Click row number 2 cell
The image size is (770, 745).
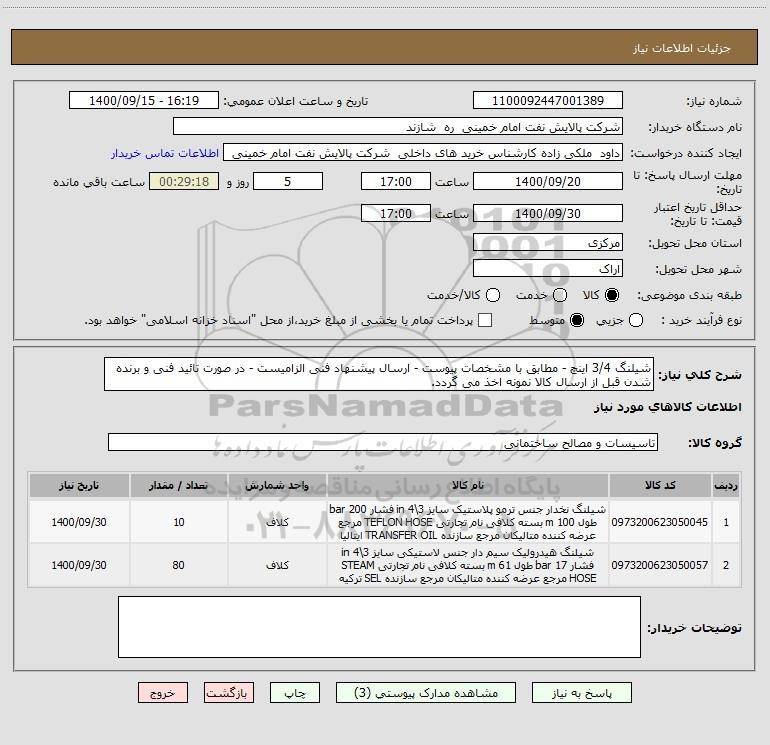point(726,565)
